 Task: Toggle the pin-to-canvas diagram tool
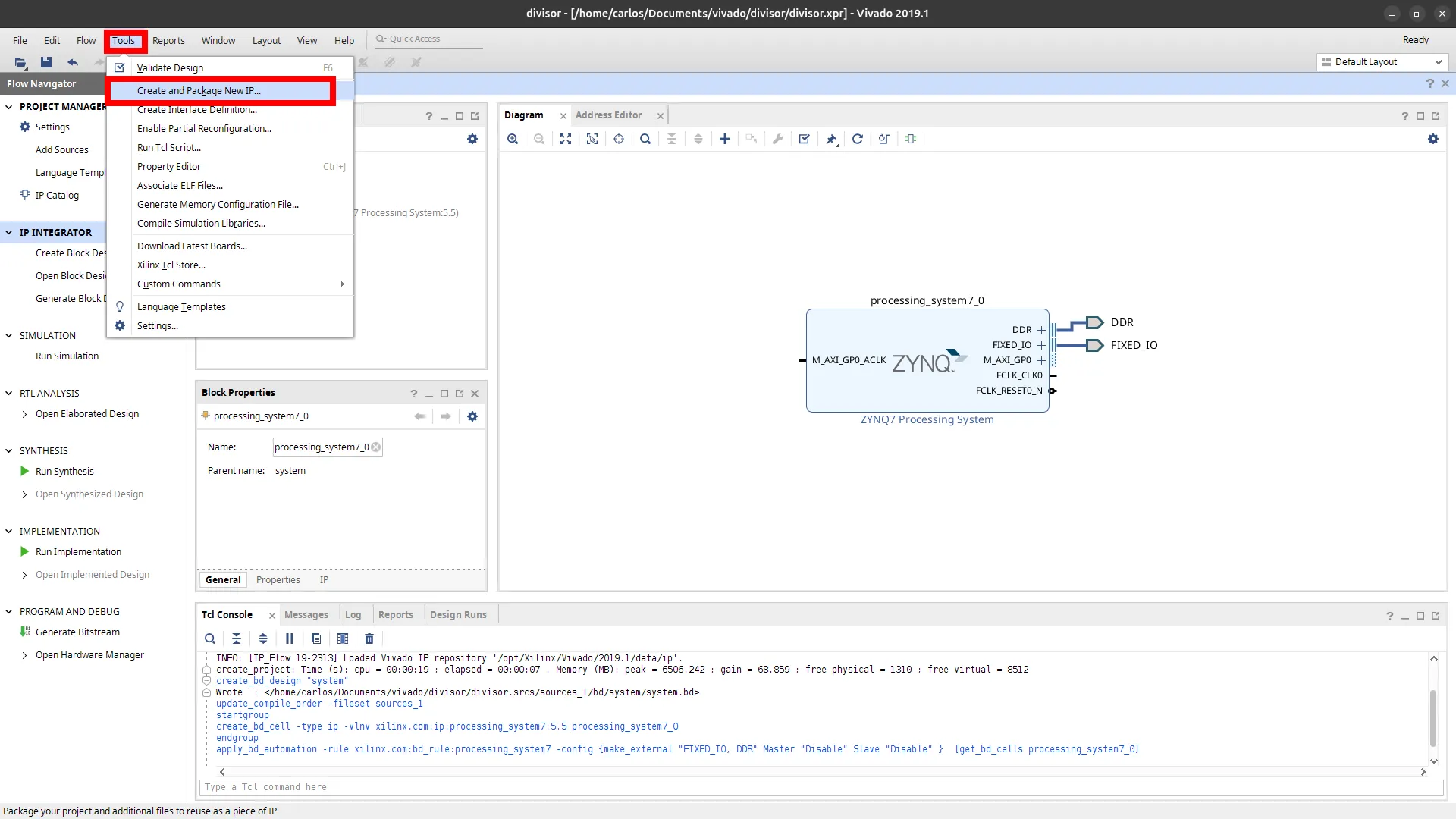832,139
